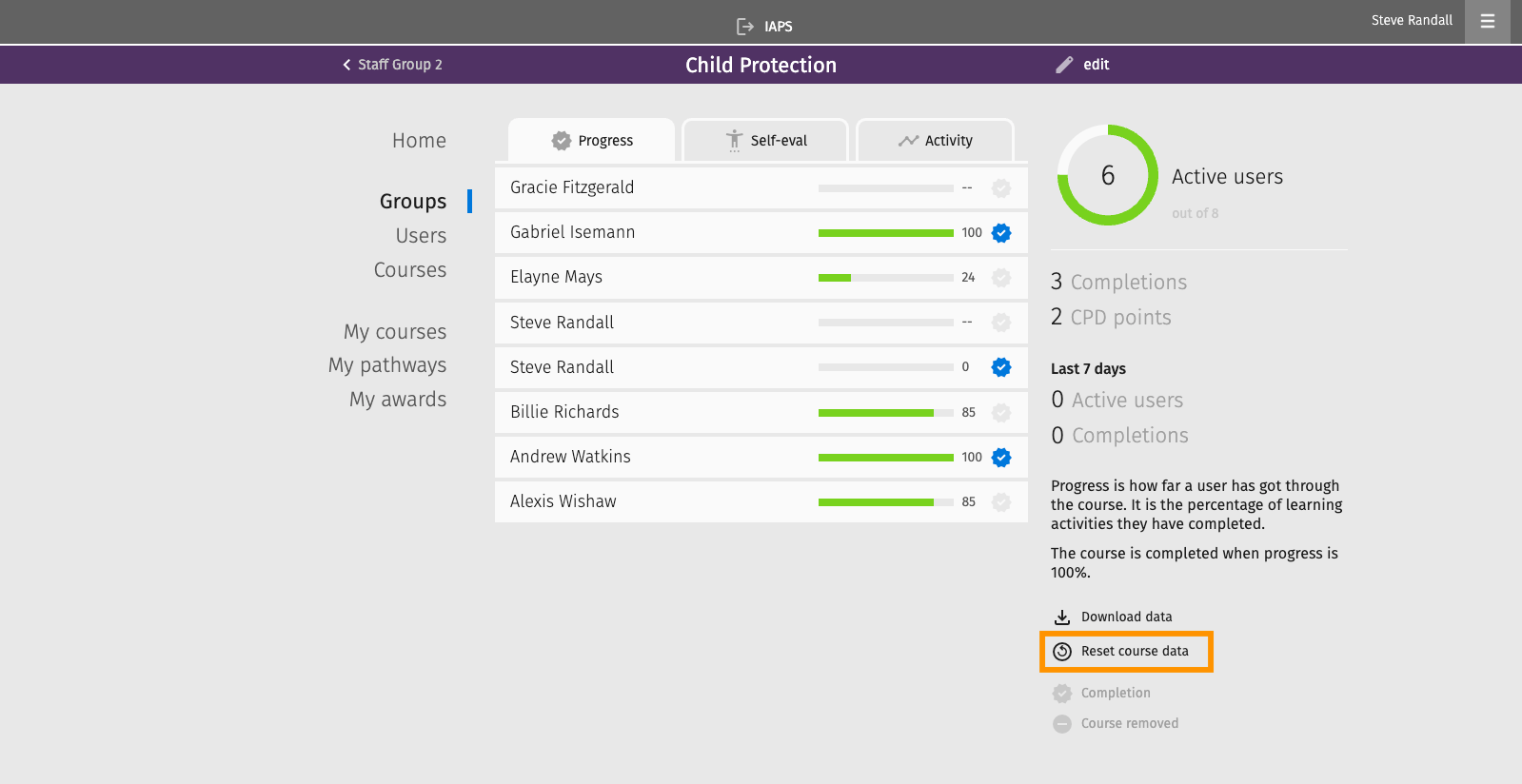Viewport: 1522px width, 784px height.
Task: Click the Download data icon
Action: coord(1062,617)
